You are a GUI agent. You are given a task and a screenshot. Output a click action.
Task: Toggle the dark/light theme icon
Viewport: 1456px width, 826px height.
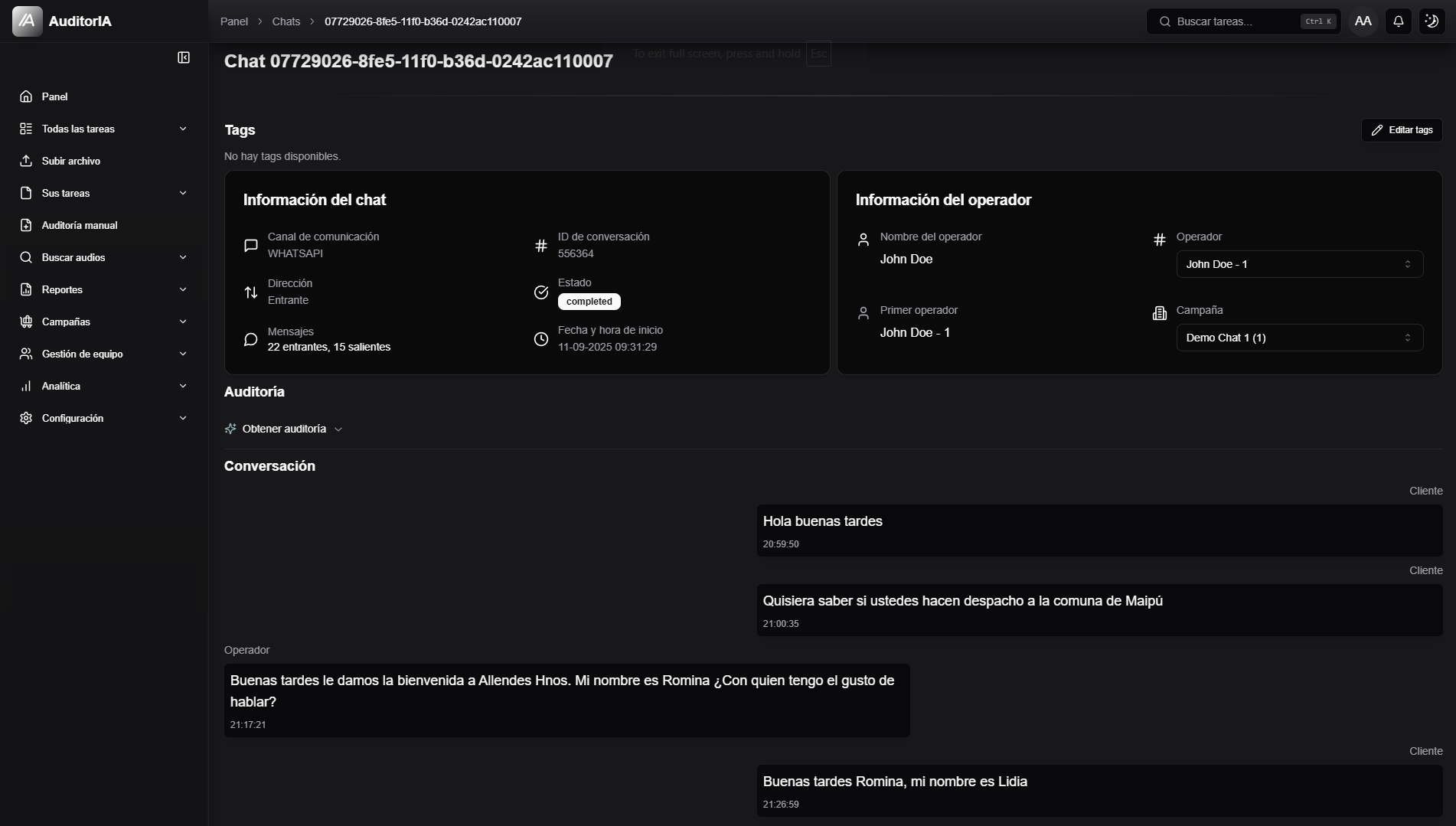1432,21
